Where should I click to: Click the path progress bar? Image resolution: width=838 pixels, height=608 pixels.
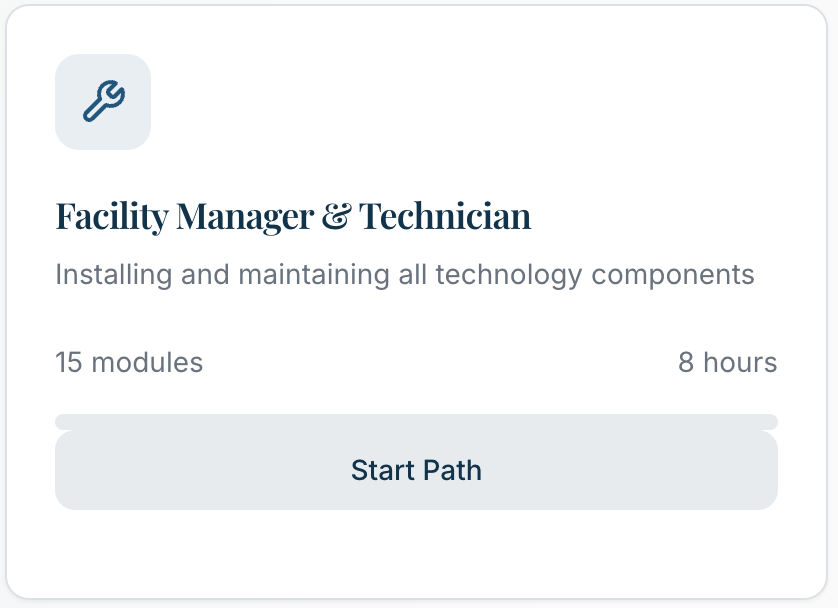[x=416, y=422]
